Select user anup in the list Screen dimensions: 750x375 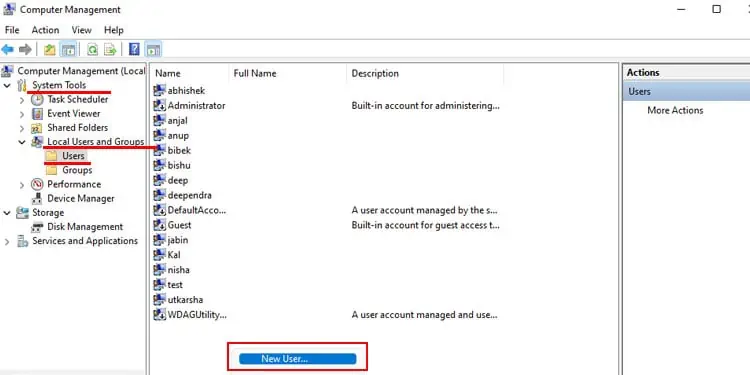tap(178, 135)
